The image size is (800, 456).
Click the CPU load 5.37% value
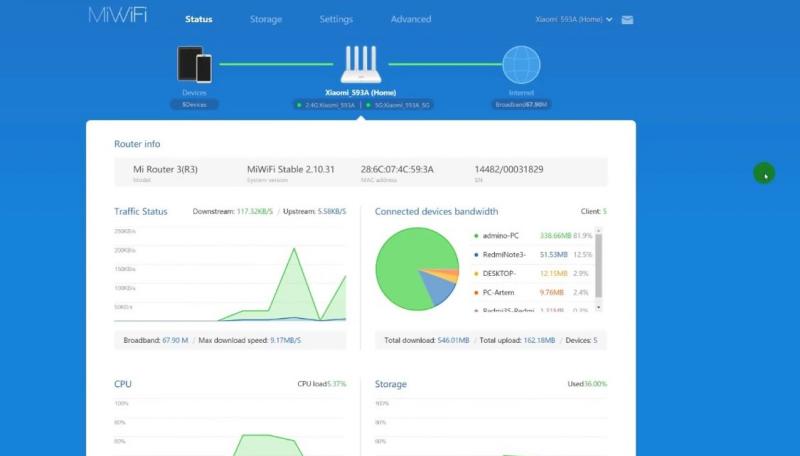[336, 384]
